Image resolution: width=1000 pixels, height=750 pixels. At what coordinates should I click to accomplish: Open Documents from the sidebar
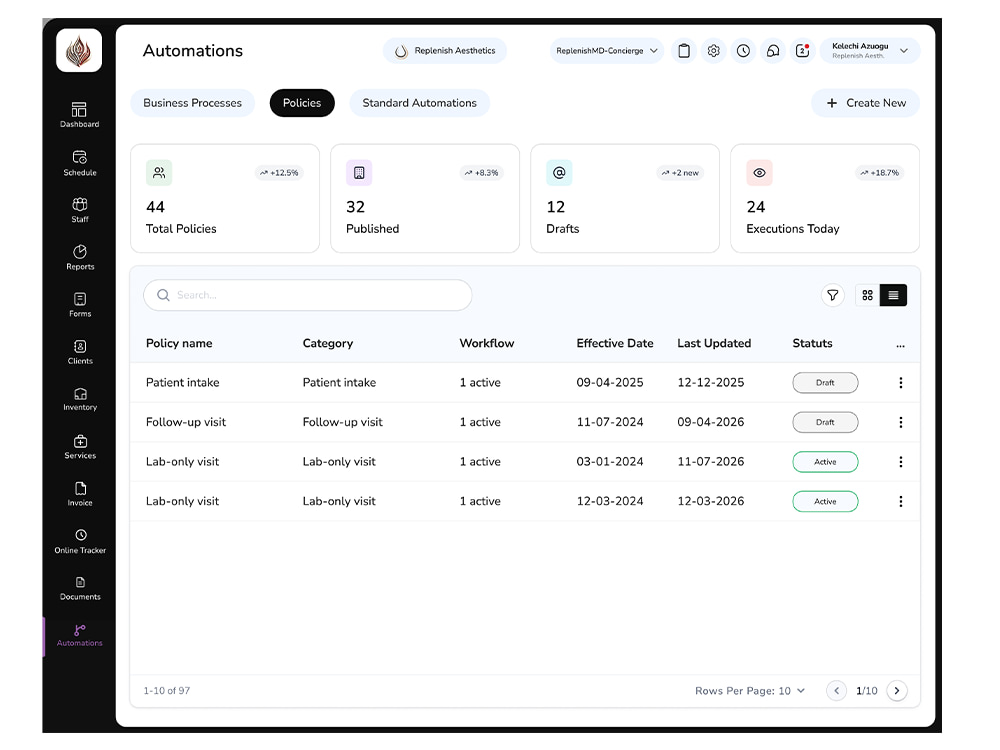(x=80, y=589)
